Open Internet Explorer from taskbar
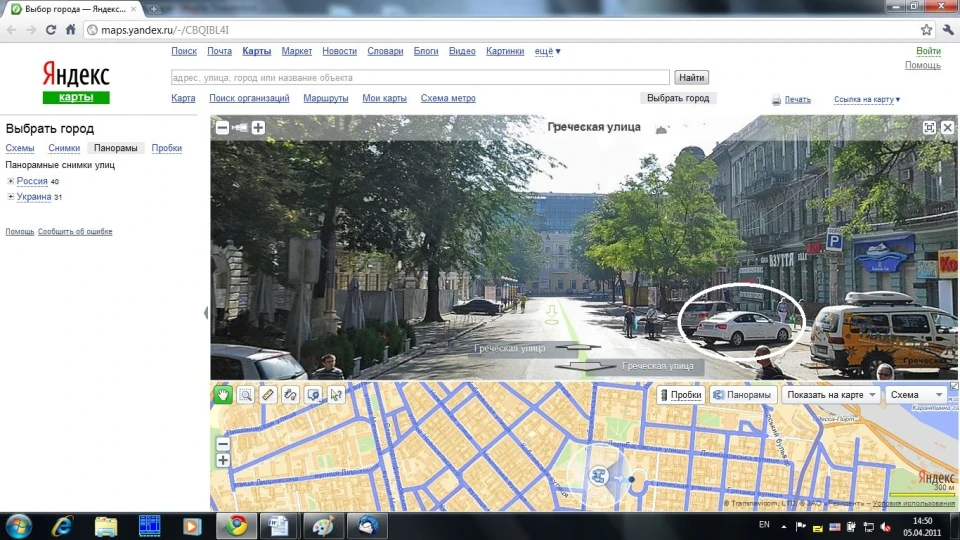The image size is (960, 540). tap(62, 526)
